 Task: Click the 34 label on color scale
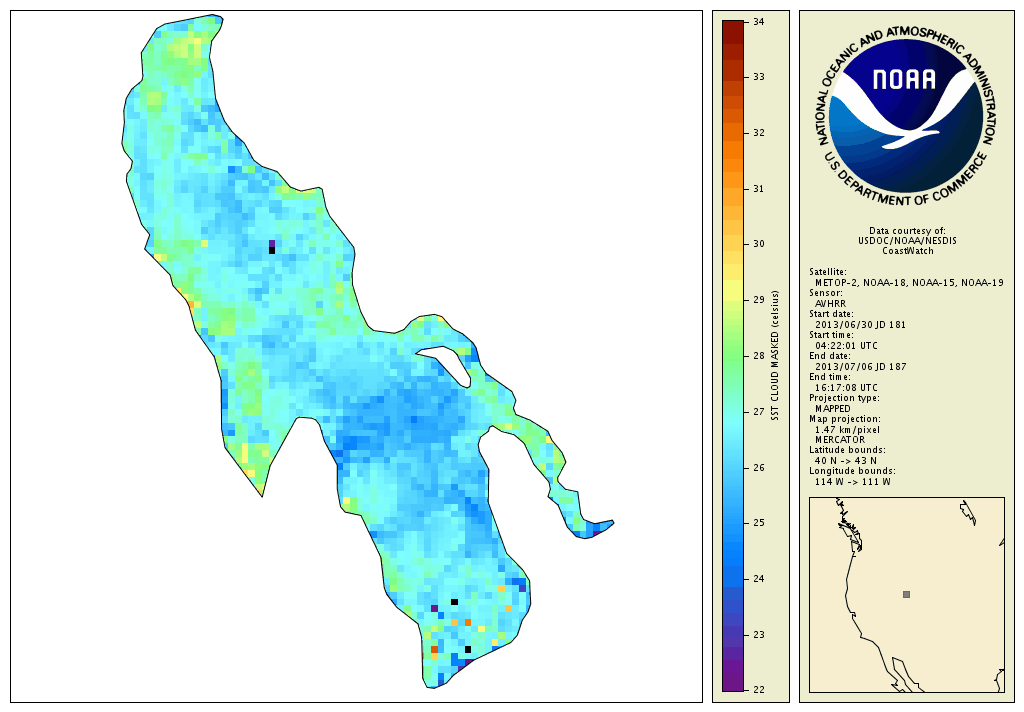tap(758, 22)
